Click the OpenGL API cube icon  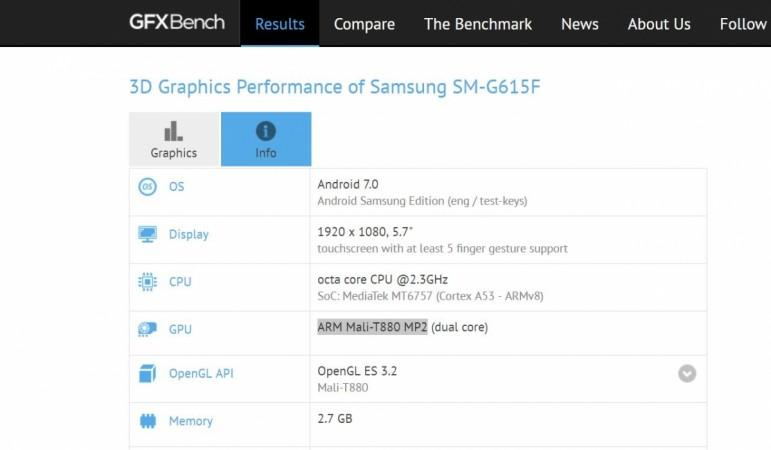point(147,374)
